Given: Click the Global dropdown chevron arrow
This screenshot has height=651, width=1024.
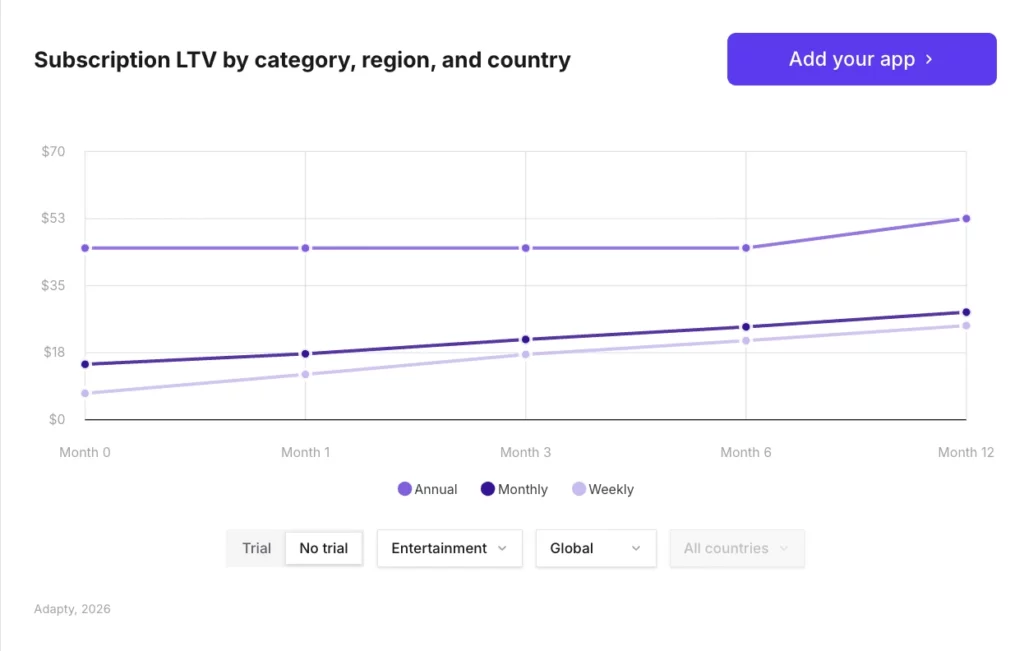Looking at the screenshot, I should click(x=638, y=548).
